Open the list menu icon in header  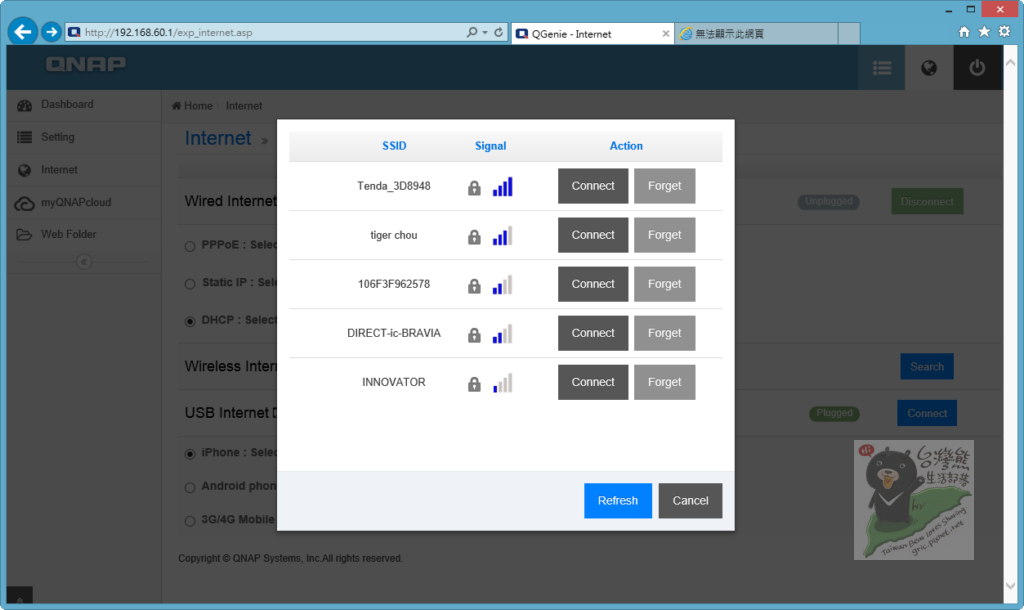point(882,67)
